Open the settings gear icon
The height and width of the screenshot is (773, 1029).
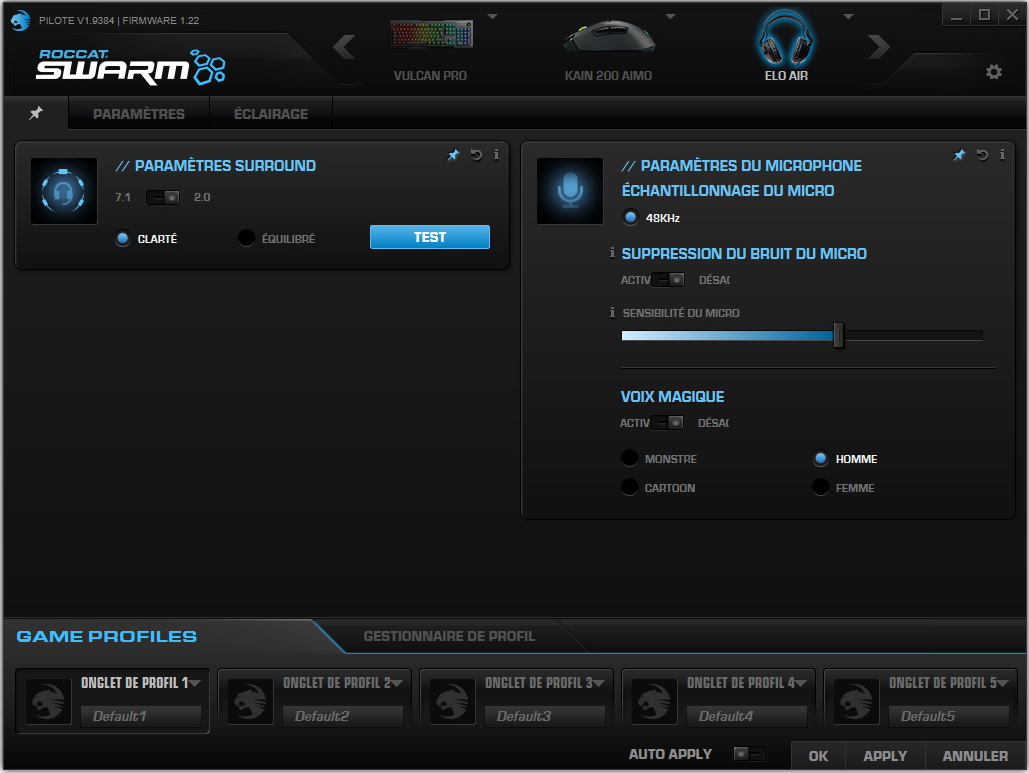[x=993, y=72]
